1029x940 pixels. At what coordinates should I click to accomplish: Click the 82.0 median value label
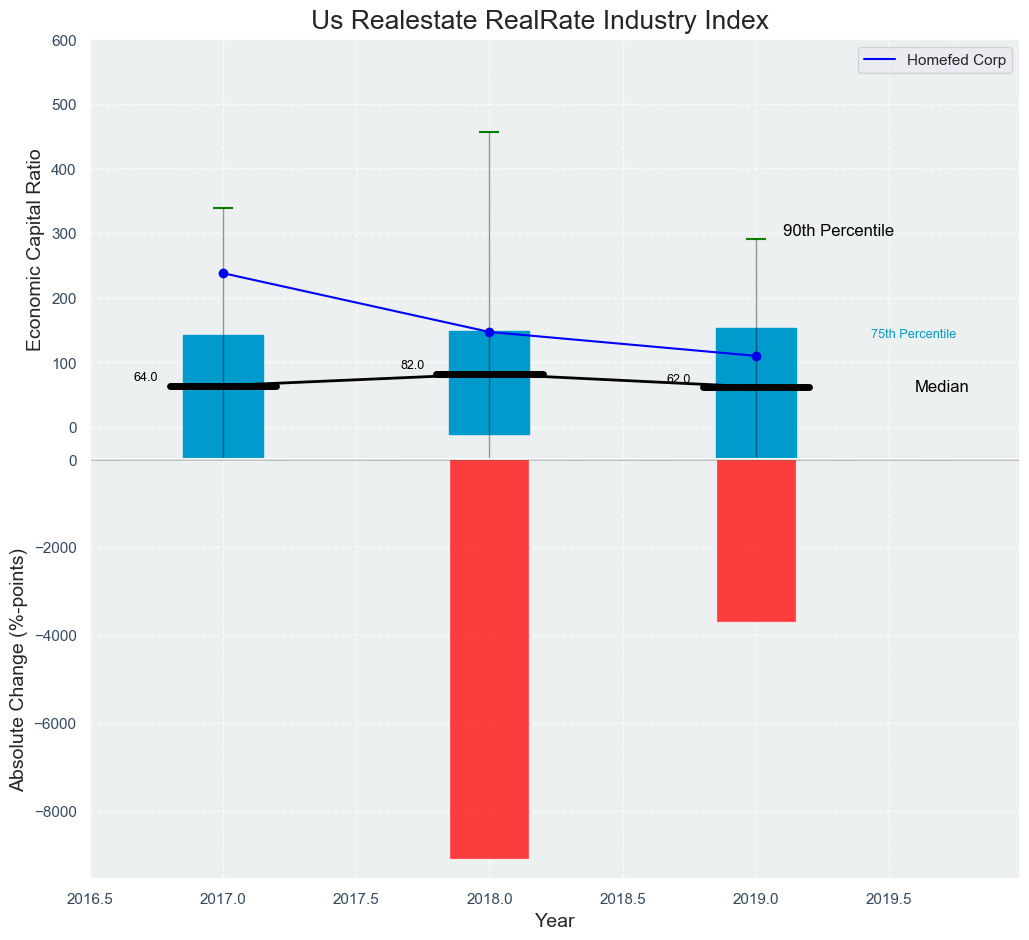point(412,365)
